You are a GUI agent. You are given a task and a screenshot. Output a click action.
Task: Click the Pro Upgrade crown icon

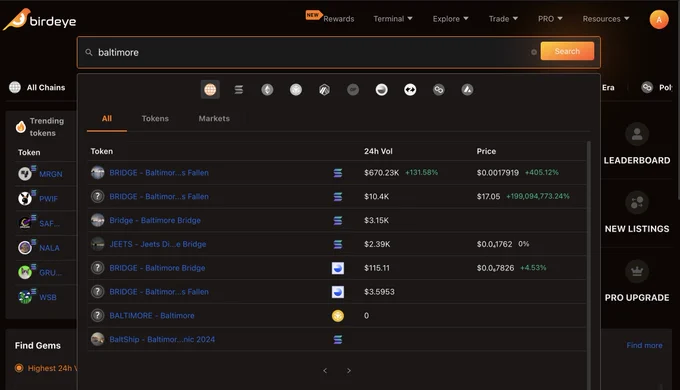637,271
